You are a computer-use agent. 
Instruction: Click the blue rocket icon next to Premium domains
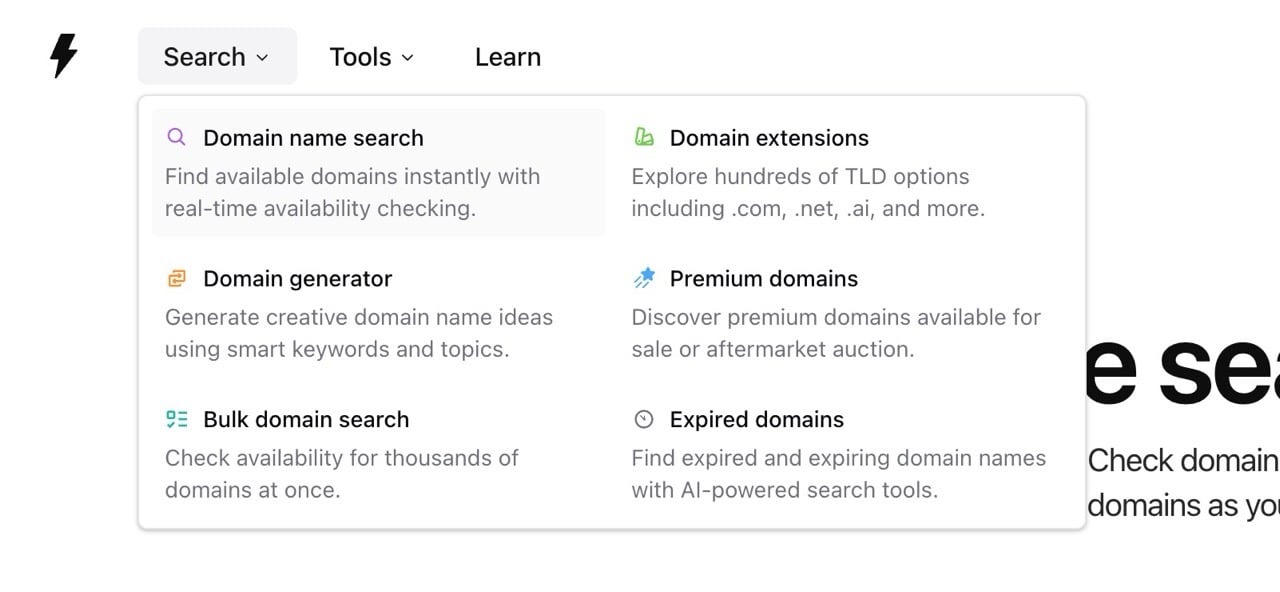pos(644,278)
